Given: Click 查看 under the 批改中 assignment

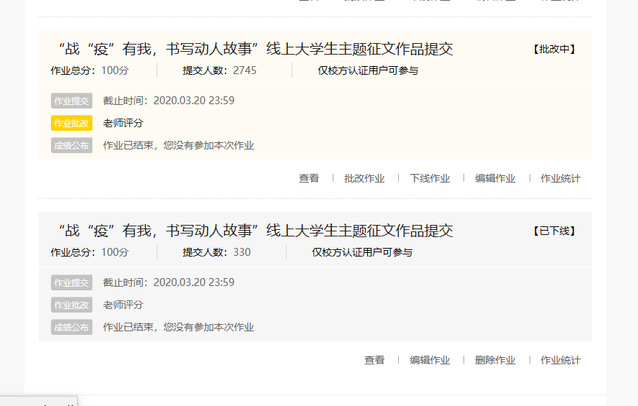Looking at the screenshot, I should coord(309,178).
